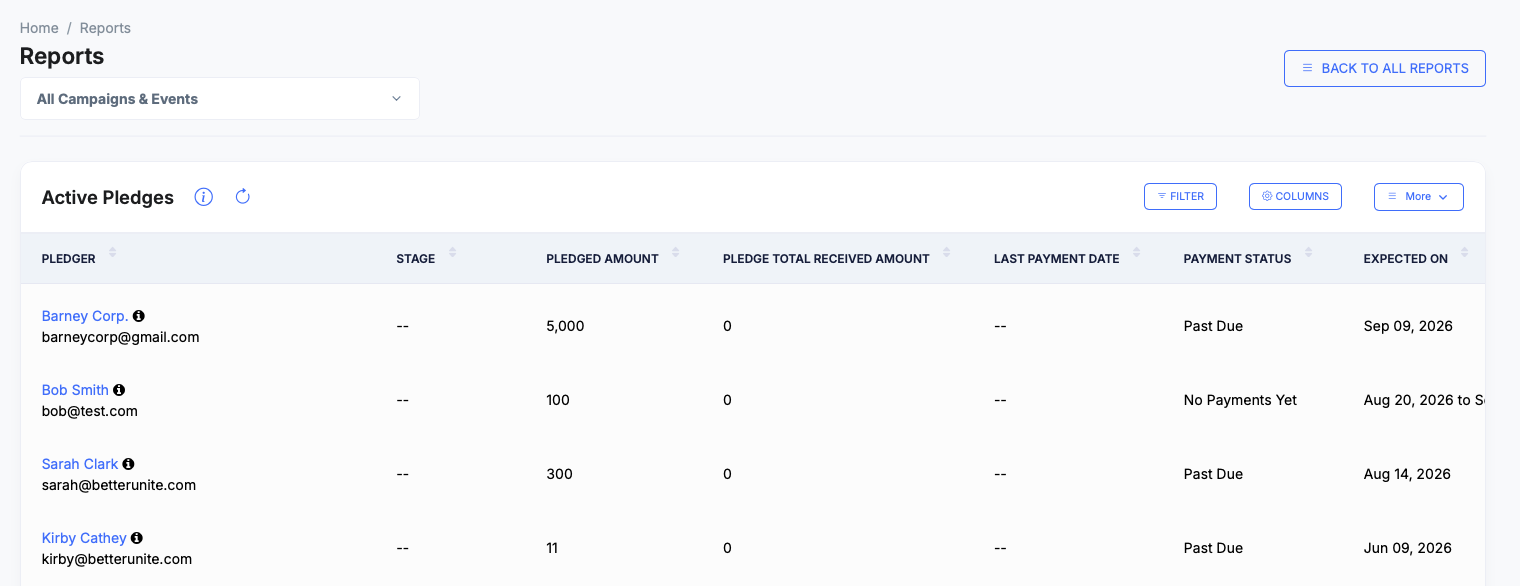Open Barney Corp. pledger profile
The image size is (1520, 586).
point(85,316)
